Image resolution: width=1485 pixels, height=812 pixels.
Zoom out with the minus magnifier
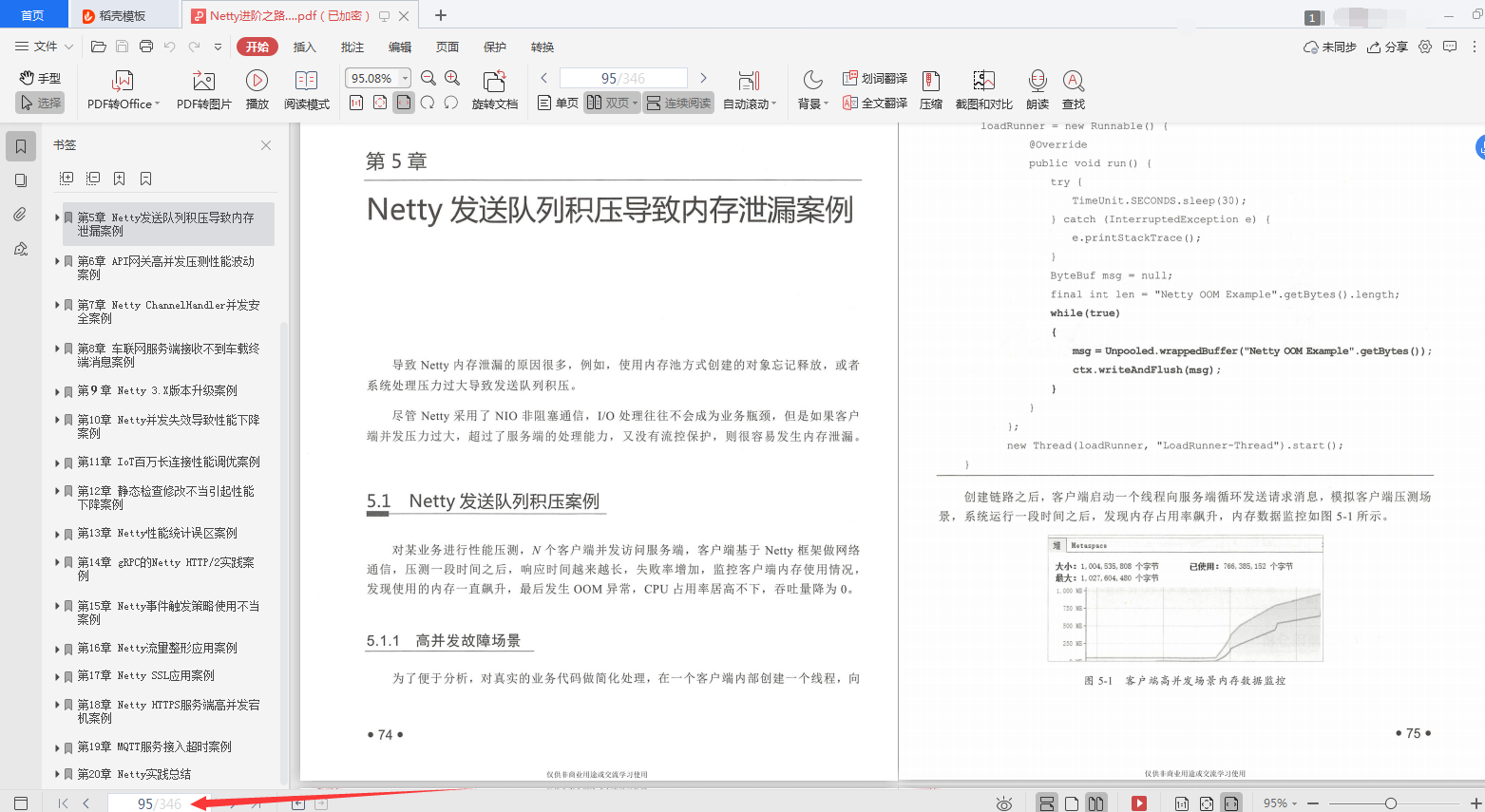(x=428, y=78)
